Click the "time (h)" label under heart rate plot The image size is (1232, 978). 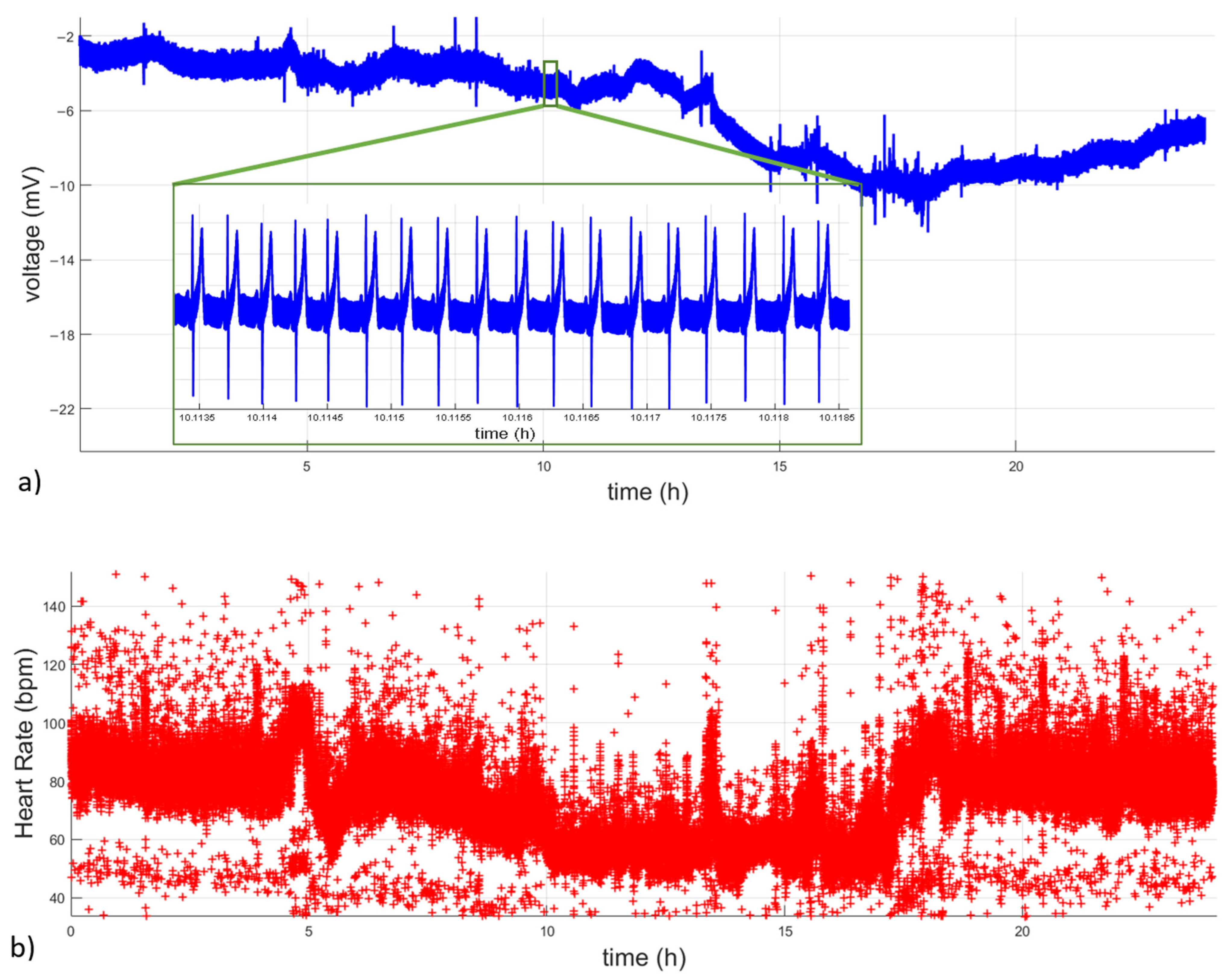[x=644, y=958]
